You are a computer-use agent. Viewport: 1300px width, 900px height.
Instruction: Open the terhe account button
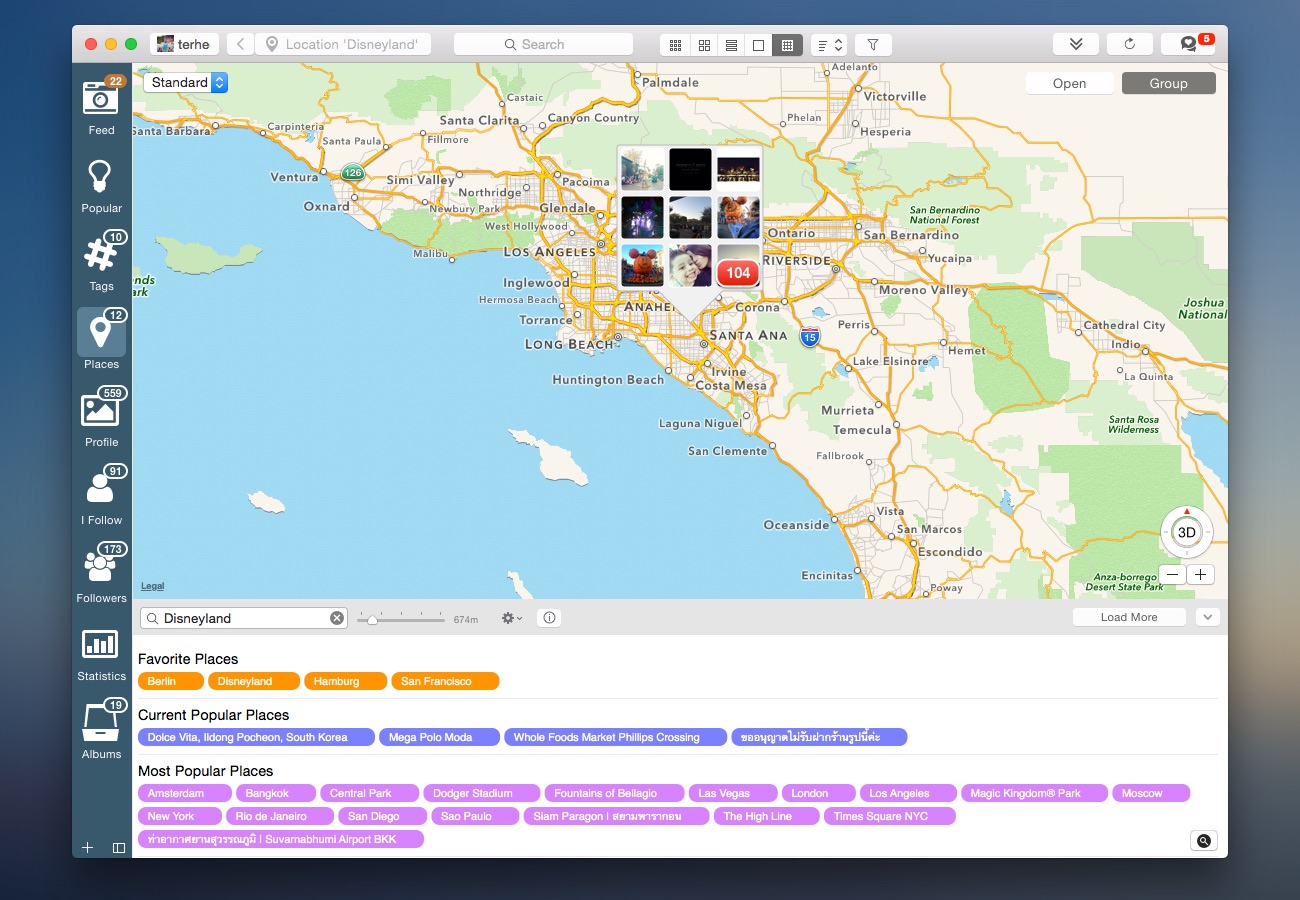click(x=185, y=44)
